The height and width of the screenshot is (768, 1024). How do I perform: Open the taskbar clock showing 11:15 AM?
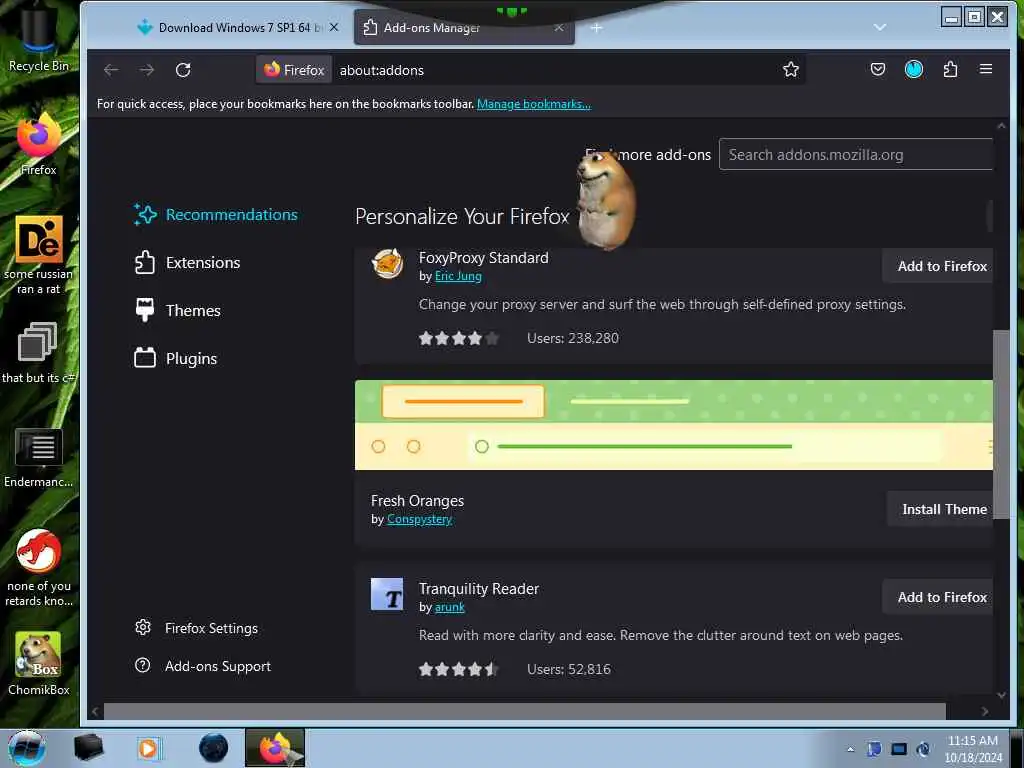click(973, 749)
